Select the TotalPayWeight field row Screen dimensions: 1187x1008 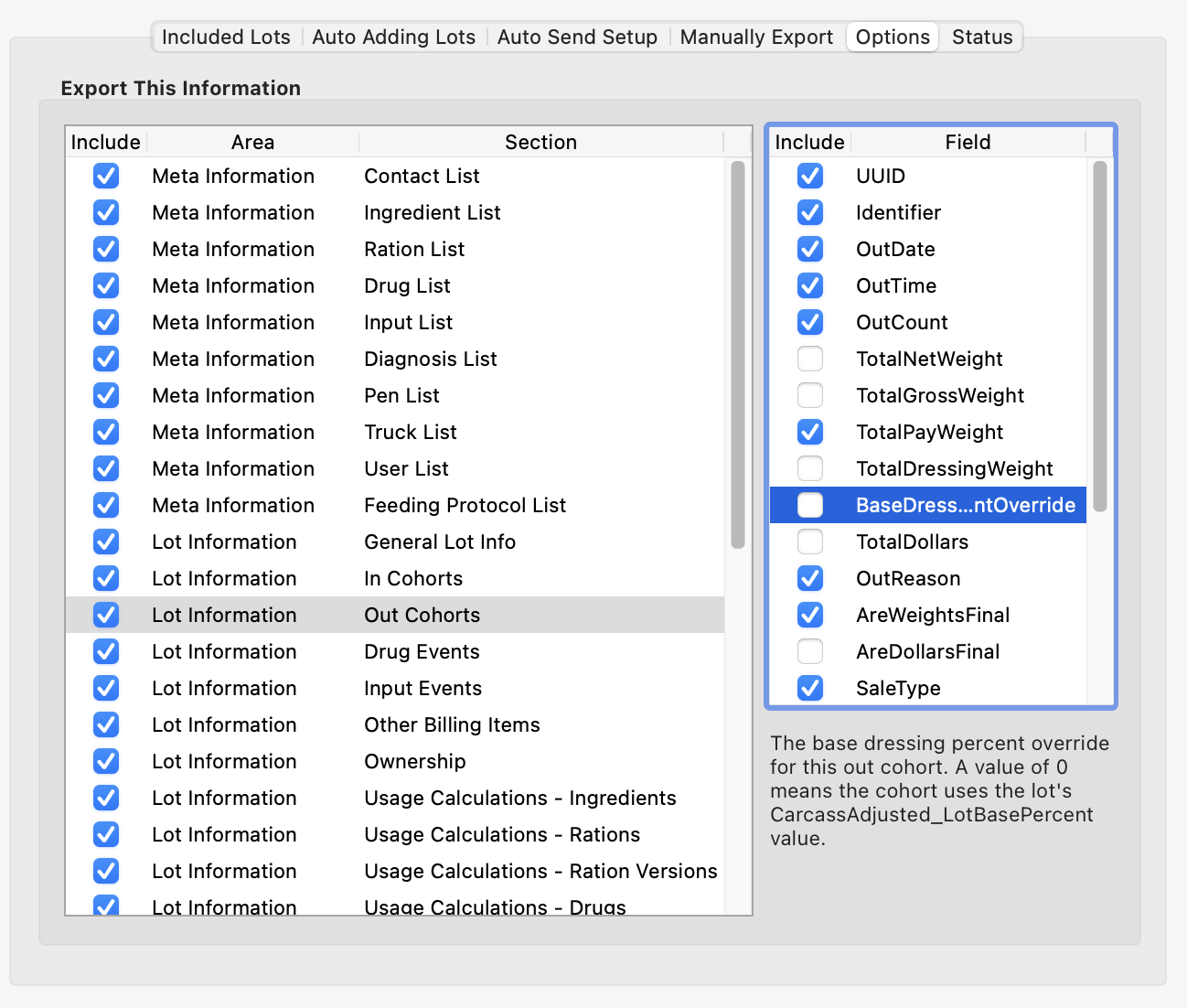(x=928, y=432)
